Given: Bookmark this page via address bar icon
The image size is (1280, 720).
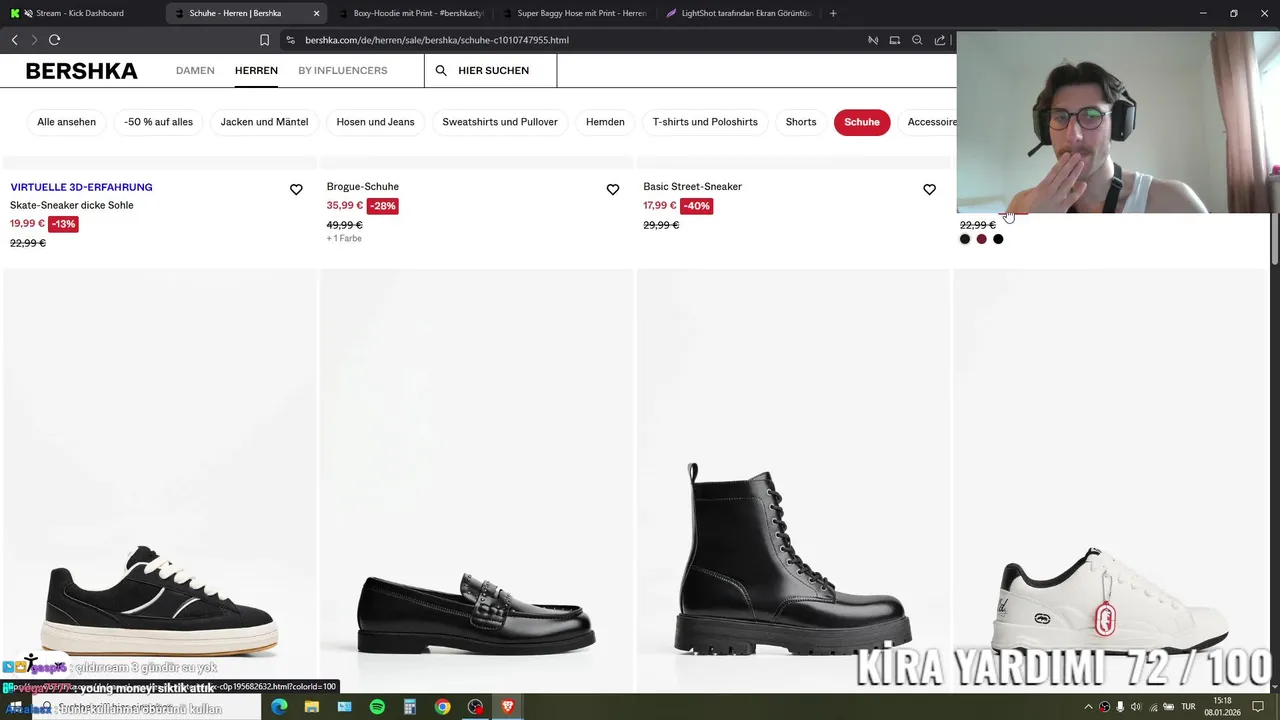Looking at the screenshot, I should coord(264,40).
